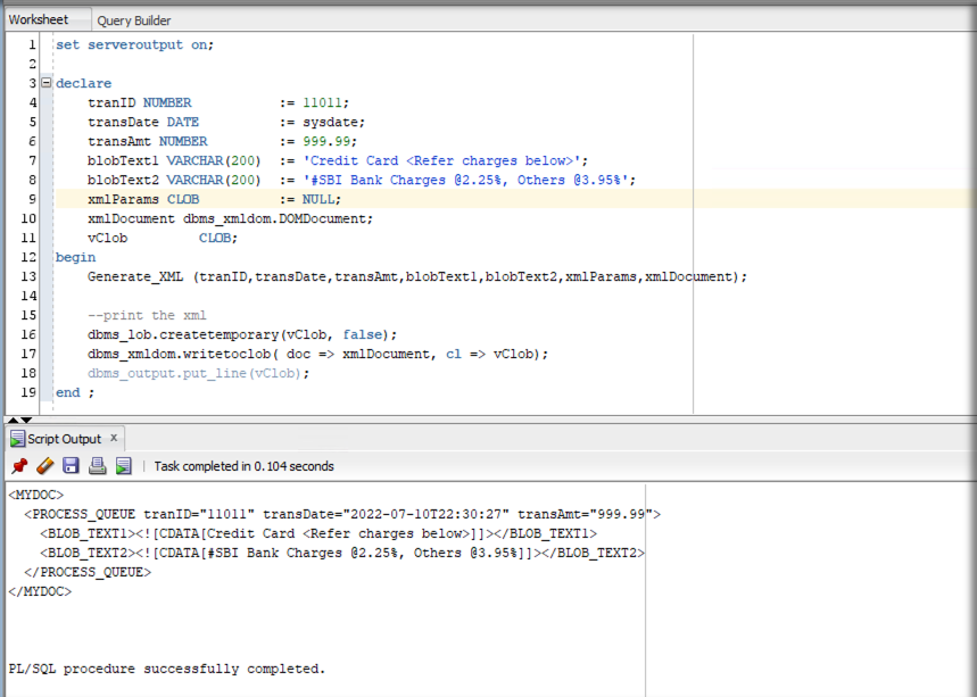Viewport: 977px width, 697px height.
Task: Click 'dbms_lob.createtemporary' on line 16
Action: pyautogui.click(x=183, y=334)
